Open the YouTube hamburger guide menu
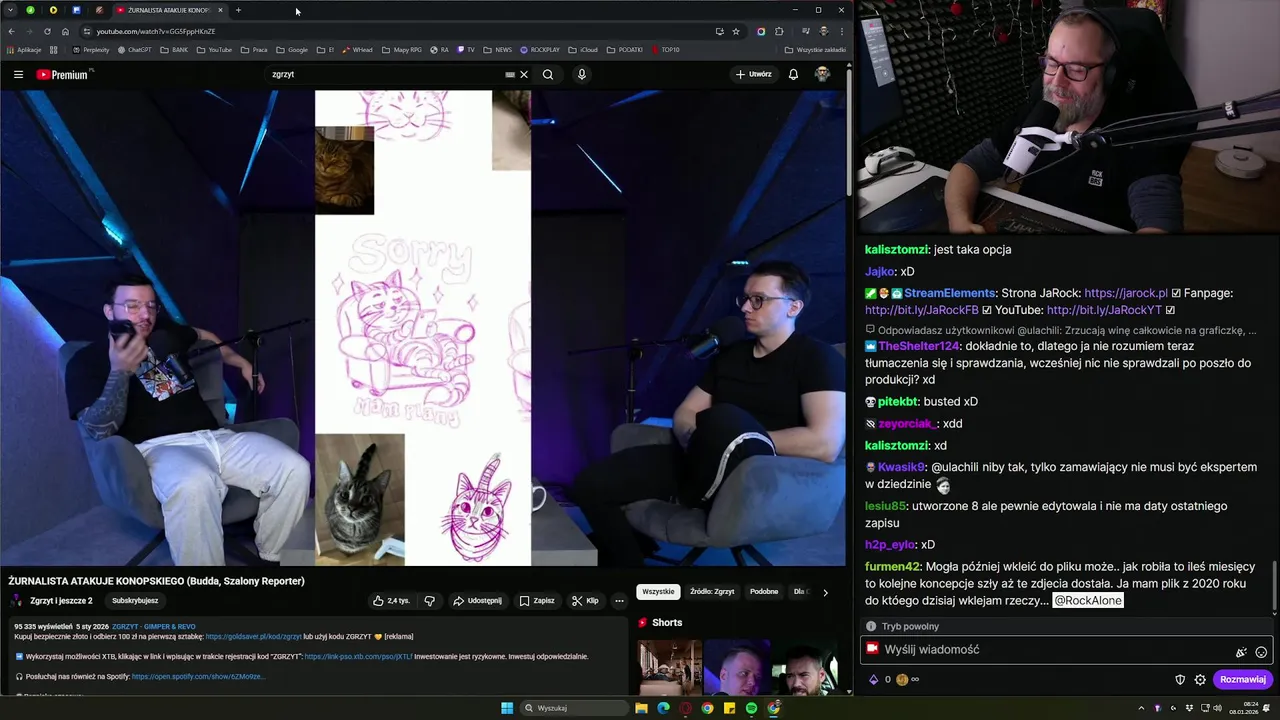 pyautogui.click(x=18, y=74)
